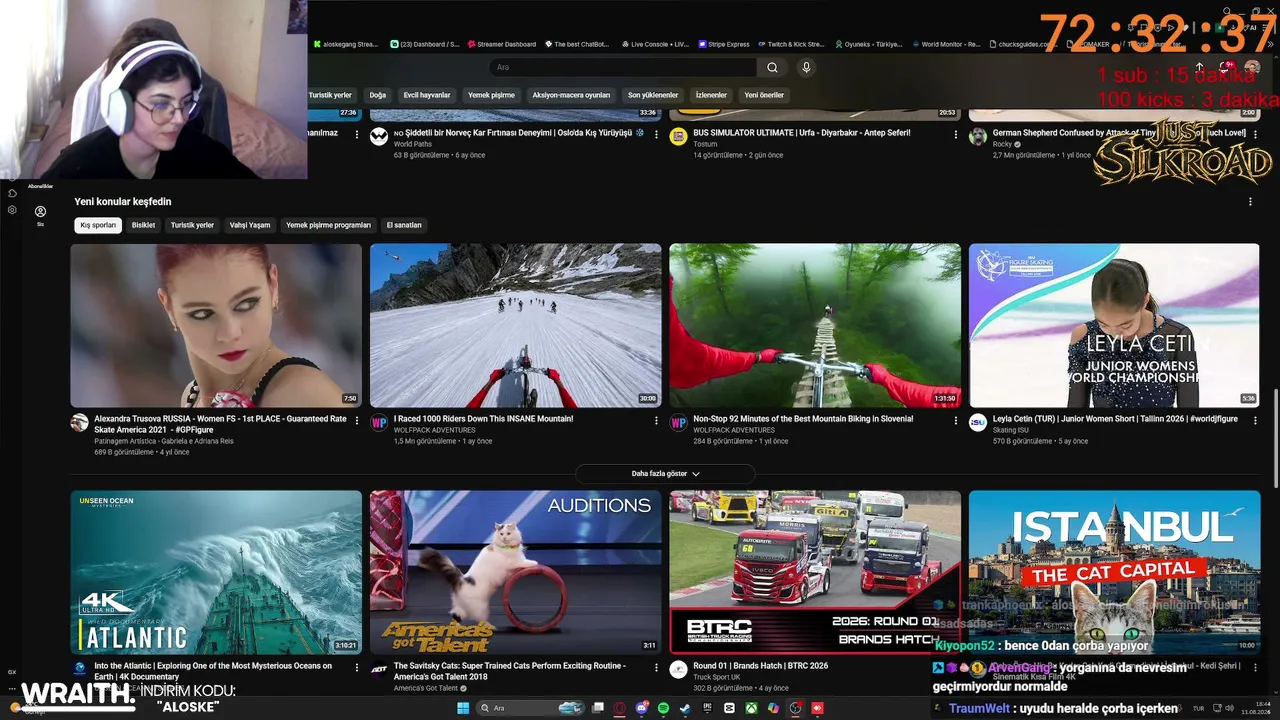Open WOLFPACK channel avatar beside 'I Raced 1000 Riders'
The width and height of the screenshot is (1280, 720).
pyautogui.click(x=379, y=423)
